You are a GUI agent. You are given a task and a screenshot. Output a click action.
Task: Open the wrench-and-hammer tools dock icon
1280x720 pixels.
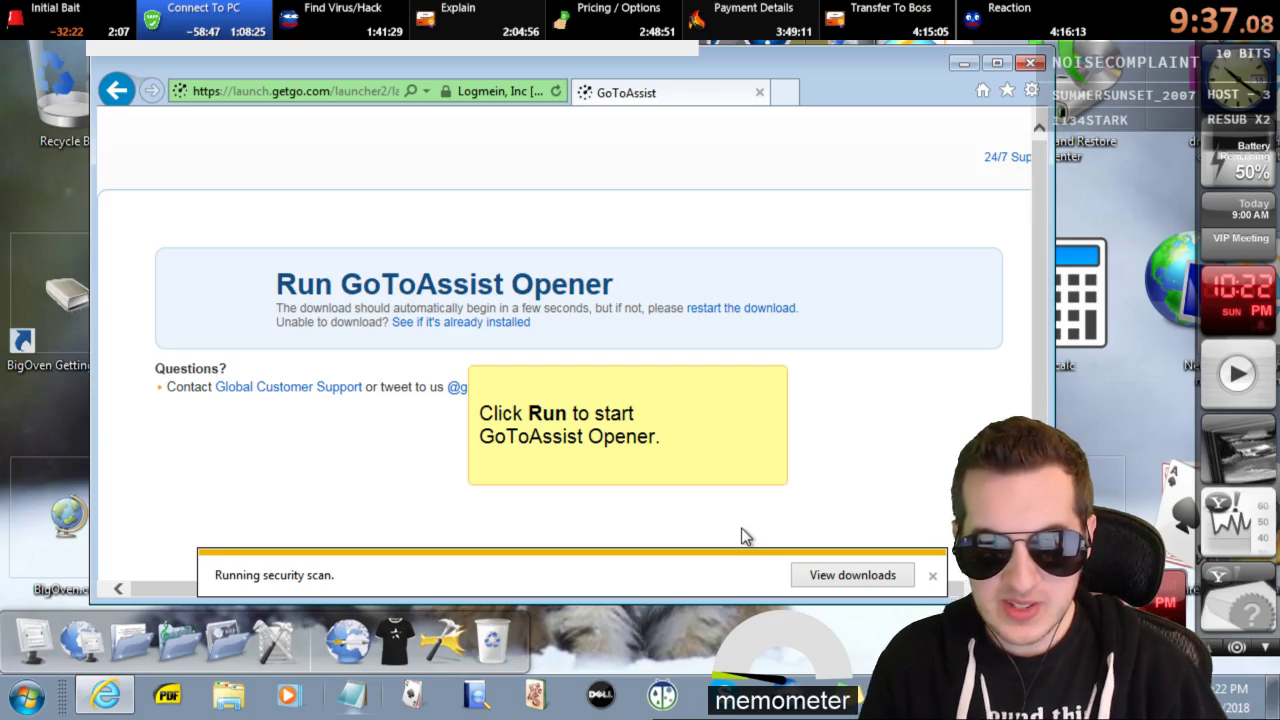tap(273, 641)
